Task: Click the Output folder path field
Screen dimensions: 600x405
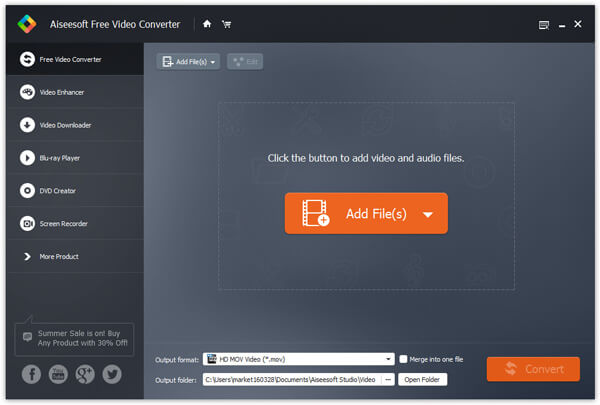Action: [x=289, y=380]
